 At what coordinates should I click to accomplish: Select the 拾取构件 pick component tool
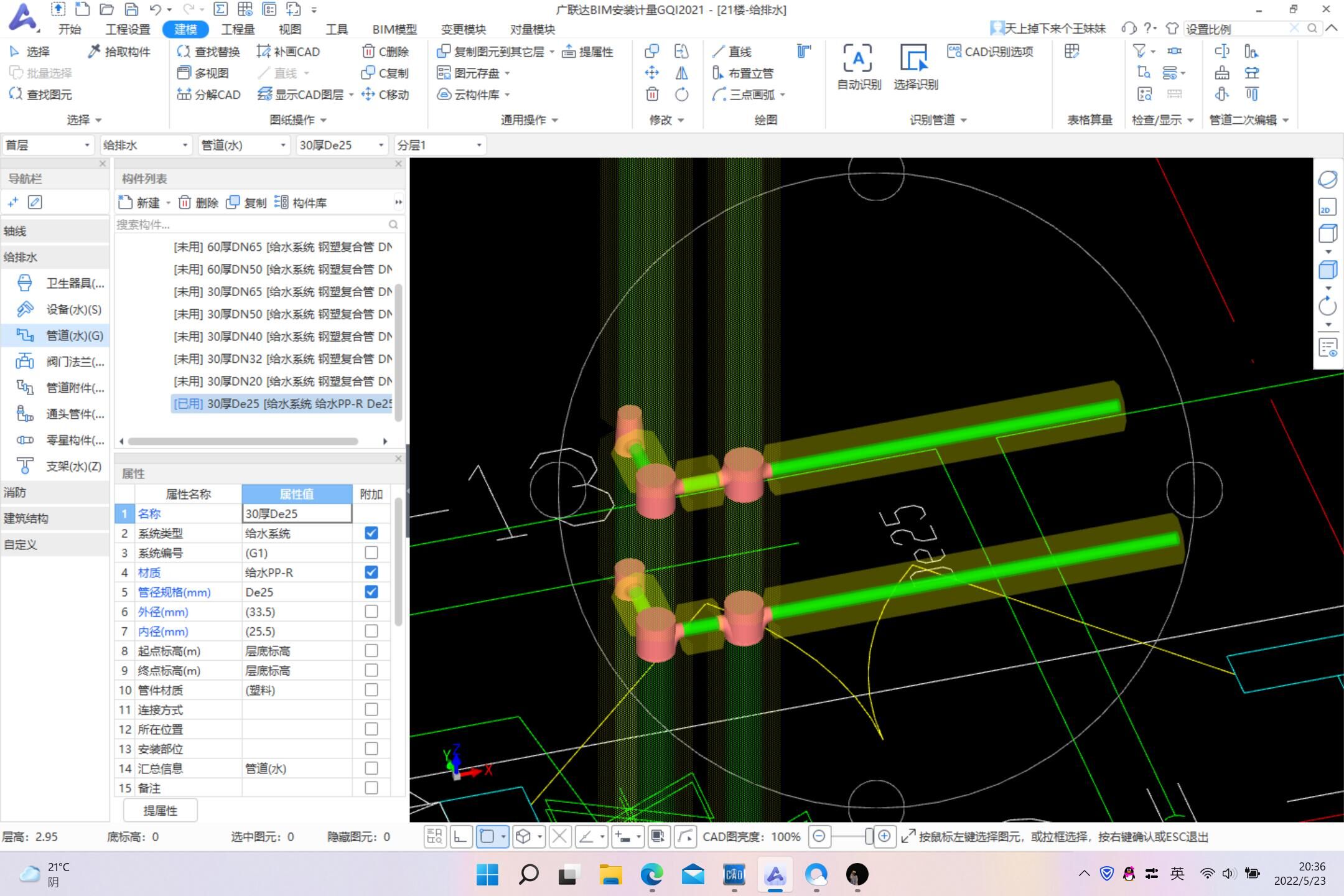pyautogui.click(x=119, y=52)
